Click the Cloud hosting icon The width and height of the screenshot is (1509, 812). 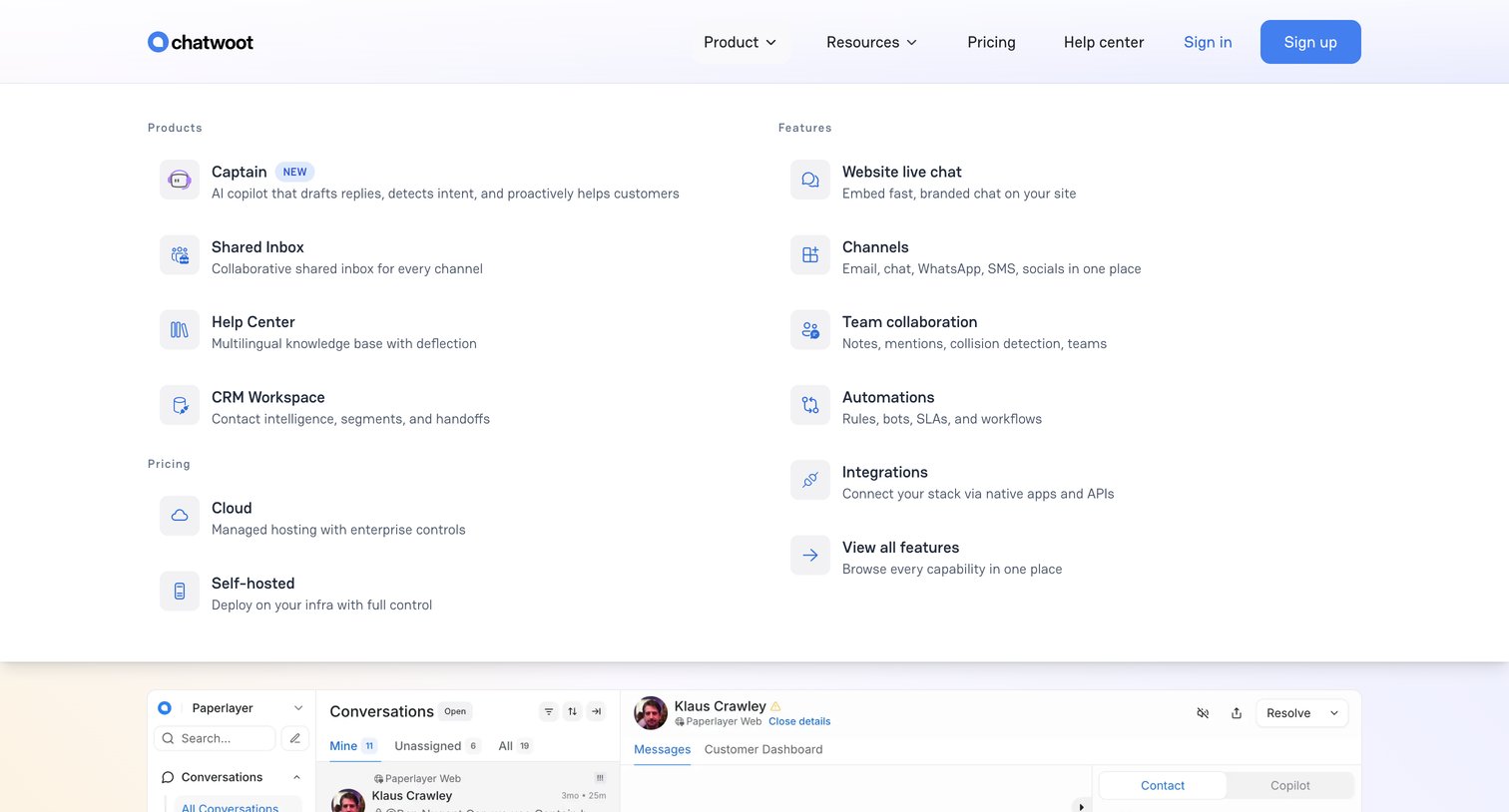(180, 517)
